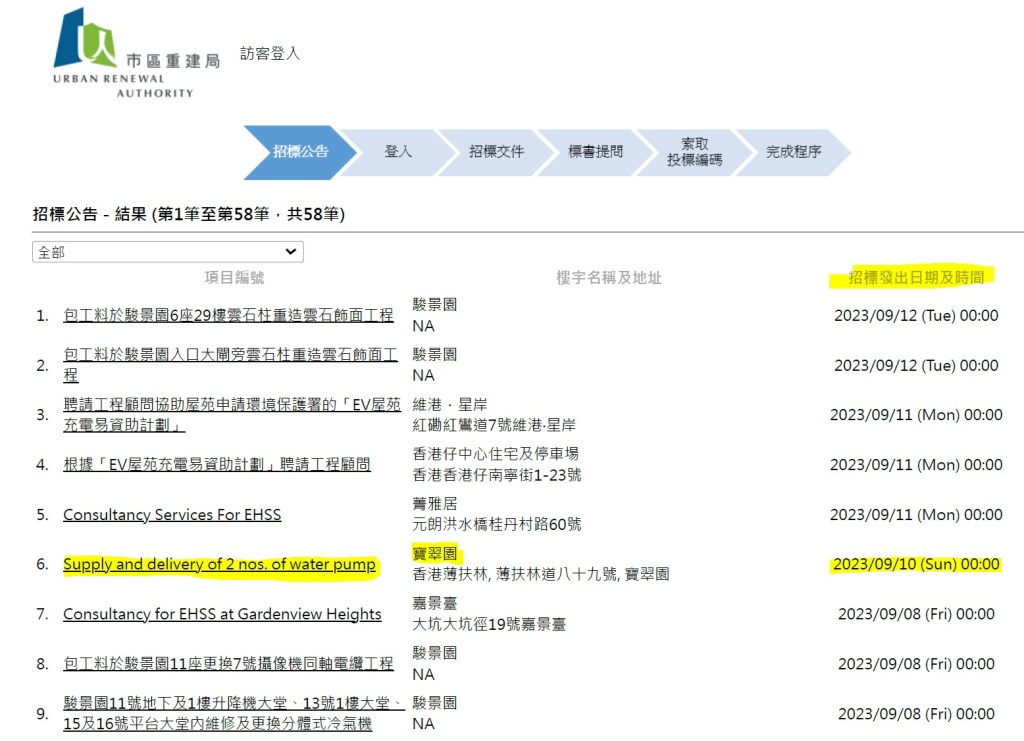Viewport: 1024px width, 741px height.
Task: Open the 標書提問 step
Action: click(595, 152)
